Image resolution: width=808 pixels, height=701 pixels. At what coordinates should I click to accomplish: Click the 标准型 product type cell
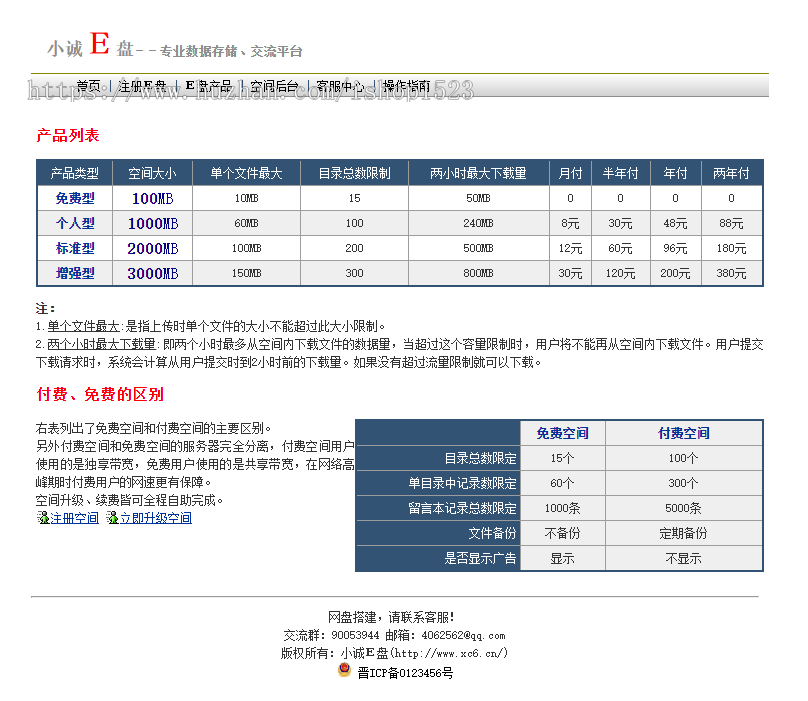[x=75, y=248]
